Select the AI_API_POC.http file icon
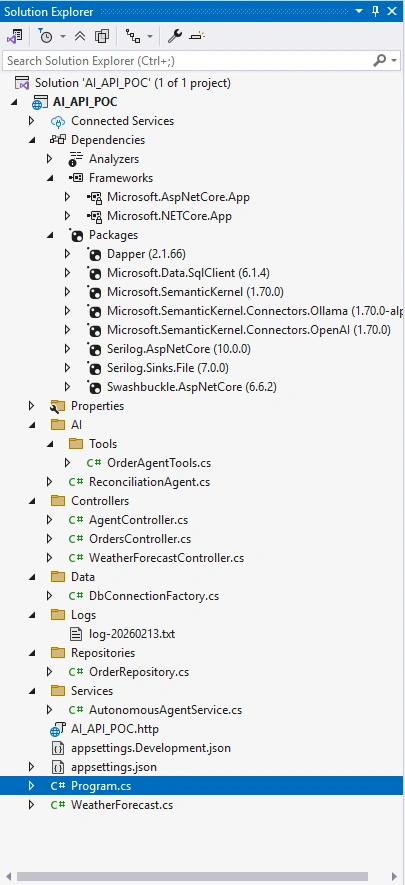The height and width of the screenshot is (885, 405). click(x=56, y=729)
